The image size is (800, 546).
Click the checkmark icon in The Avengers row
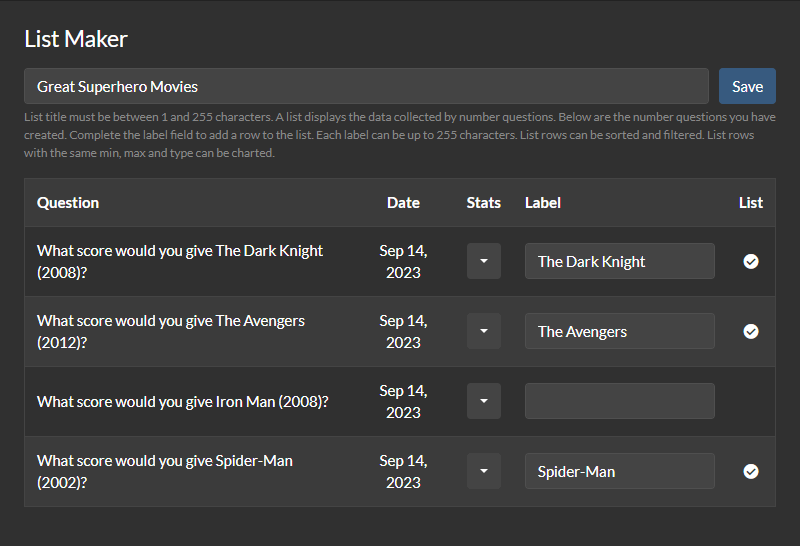coord(751,331)
